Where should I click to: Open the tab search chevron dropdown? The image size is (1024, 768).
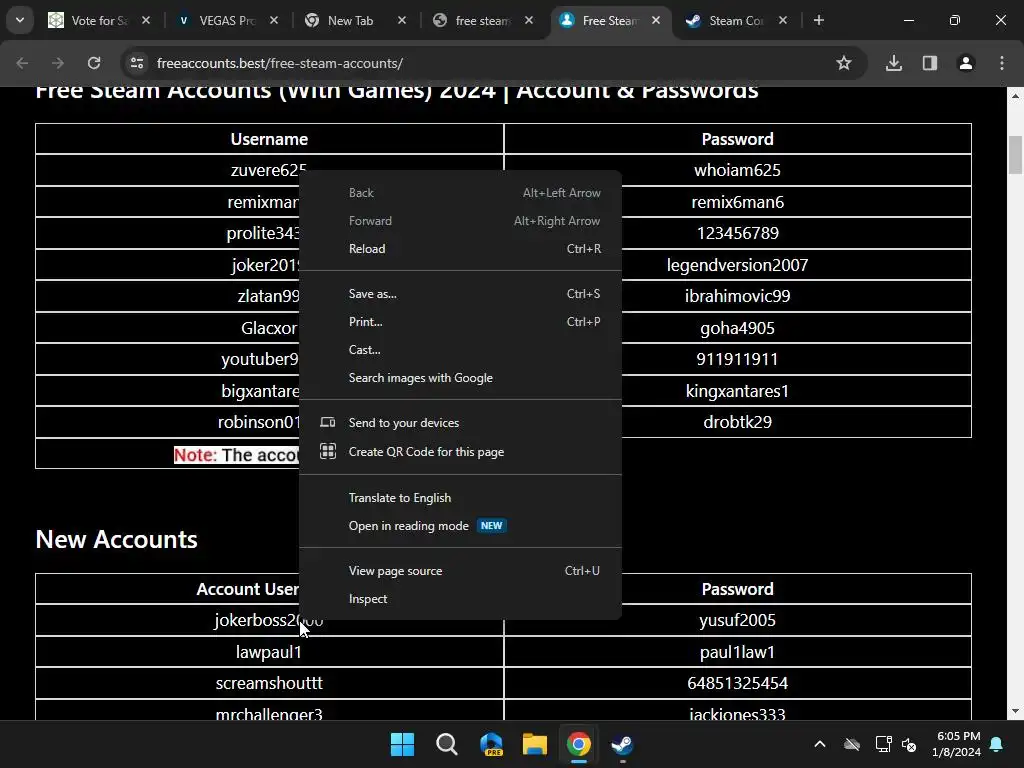(20, 20)
